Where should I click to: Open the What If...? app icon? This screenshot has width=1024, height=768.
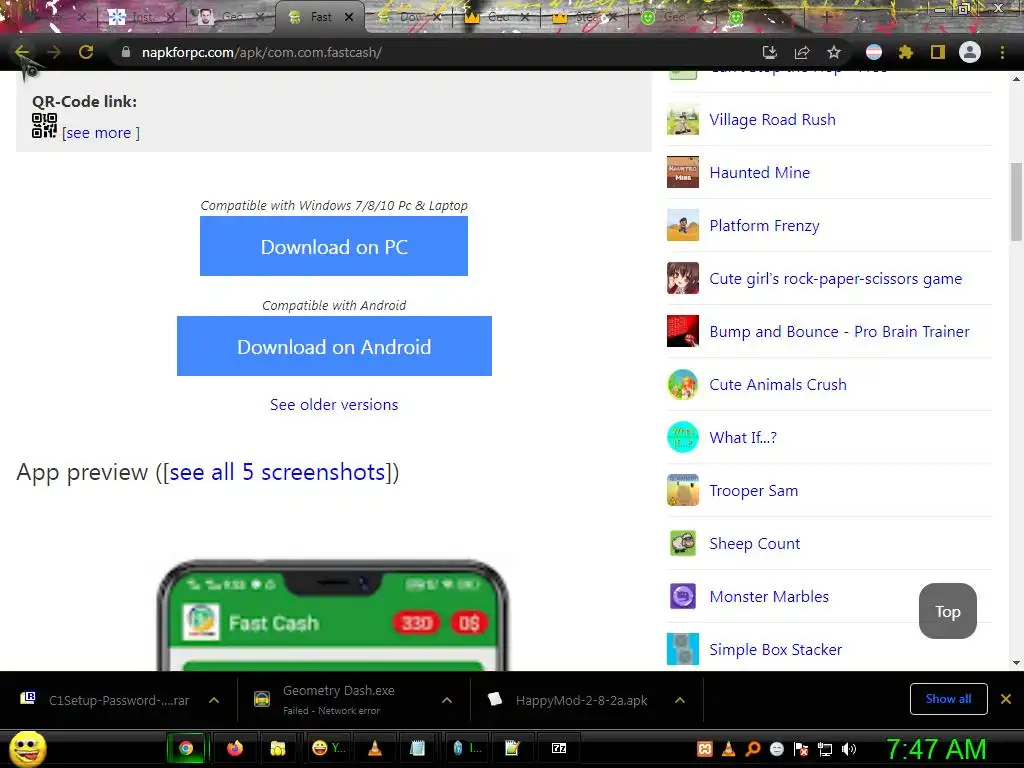[683, 437]
